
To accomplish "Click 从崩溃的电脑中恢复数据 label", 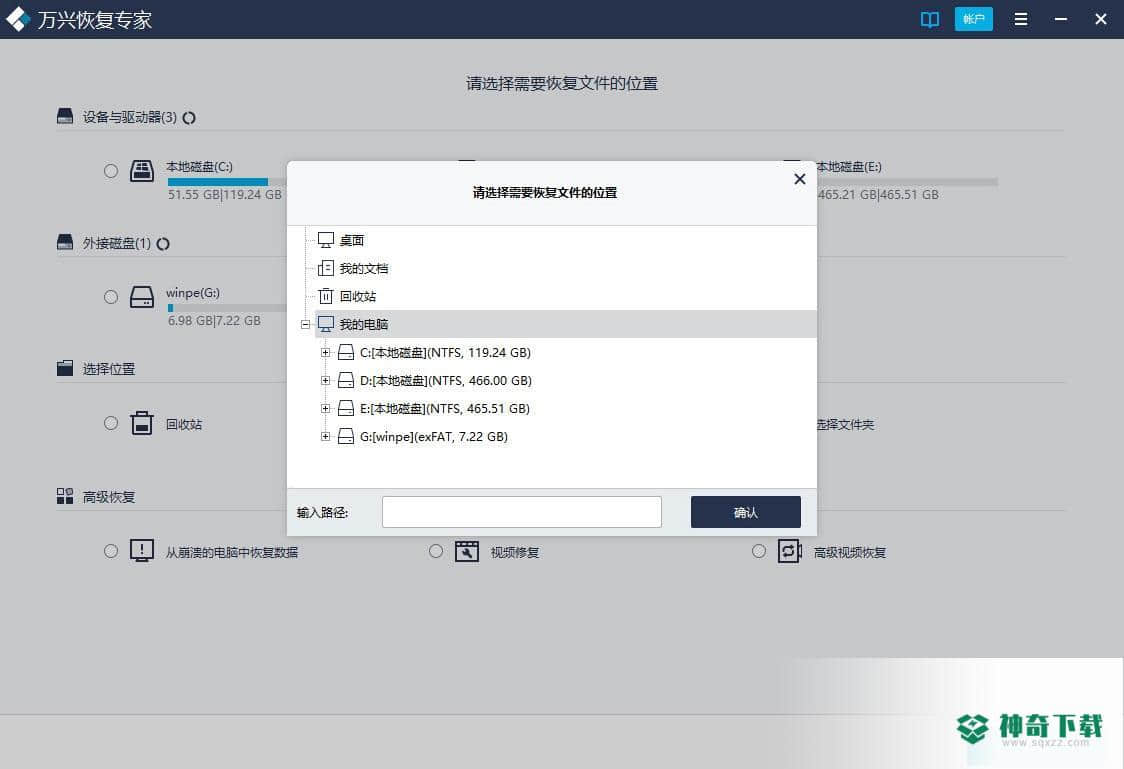I will click(x=232, y=553).
